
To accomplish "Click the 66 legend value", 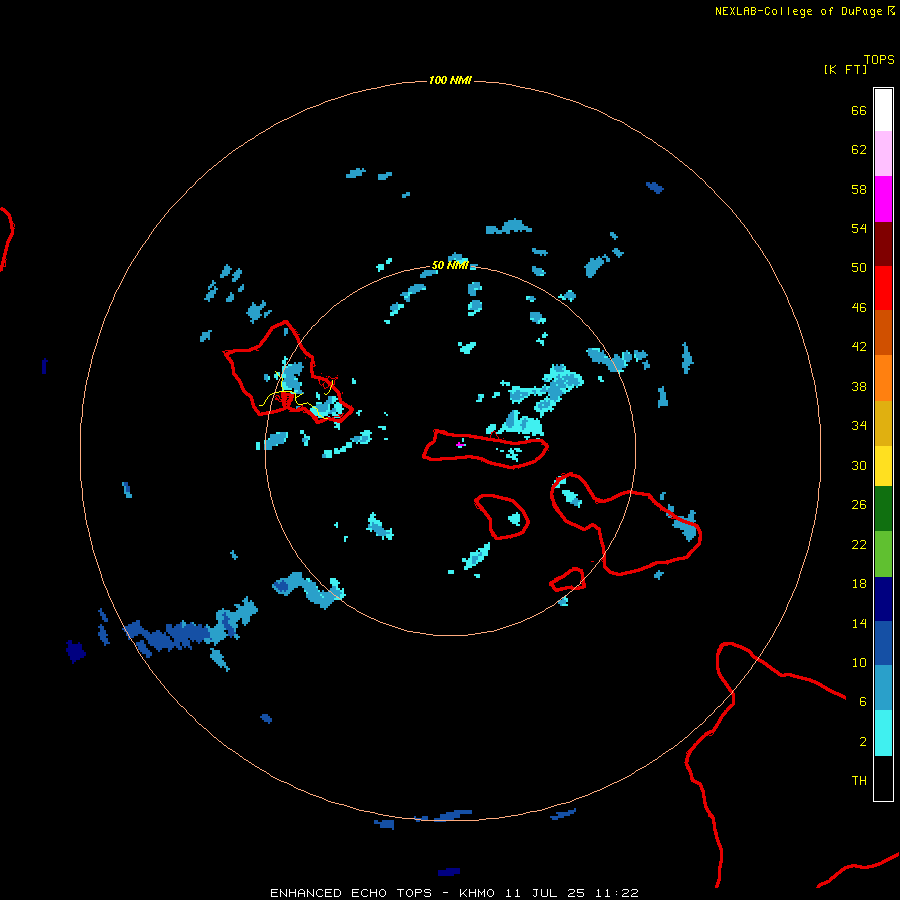I will (x=859, y=111).
